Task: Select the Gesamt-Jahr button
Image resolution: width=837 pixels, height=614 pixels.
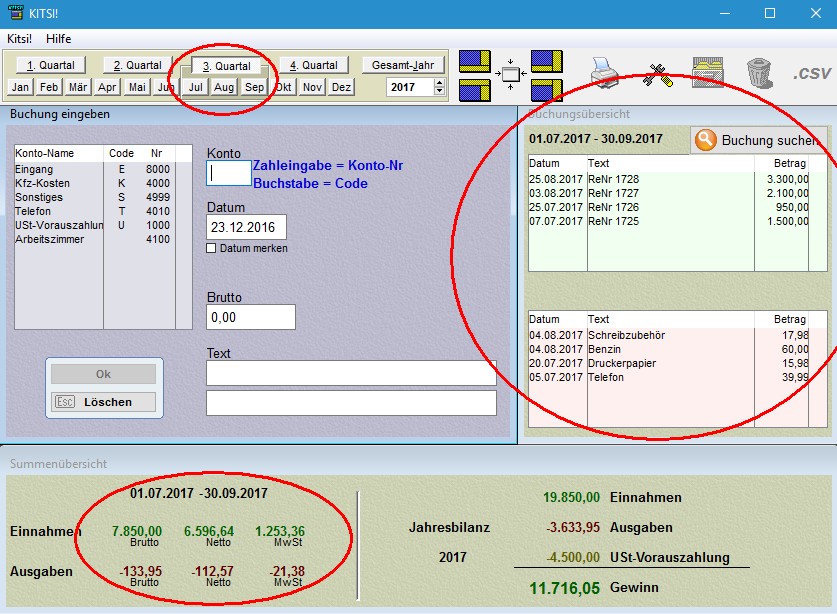Action: tap(402, 65)
